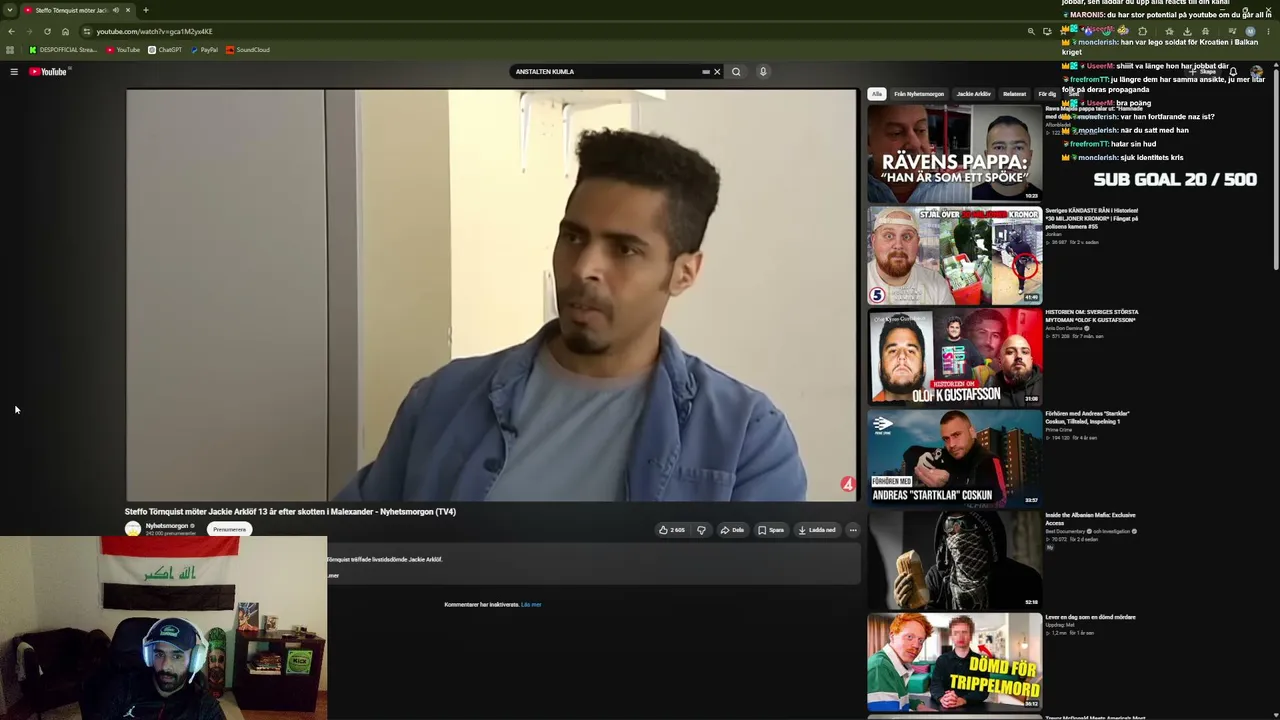The width and height of the screenshot is (1280, 720).
Task: Start voice search with the microphone icon
Action: click(763, 72)
